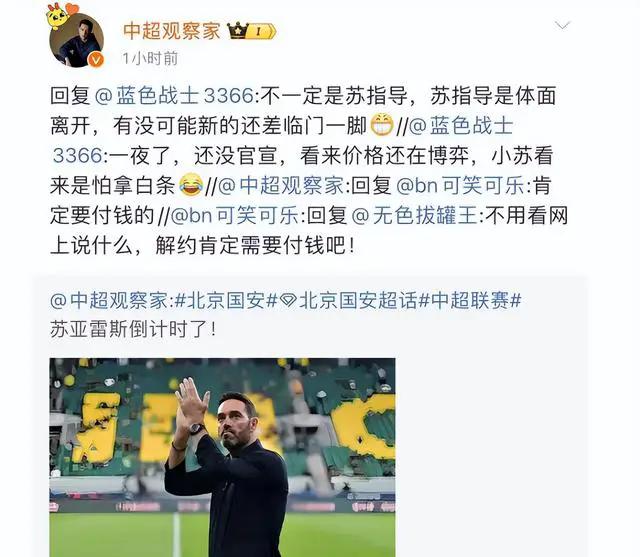Open 中超观察家 username in post header
This screenshot has height=557, width=640.
click(171, 31)
